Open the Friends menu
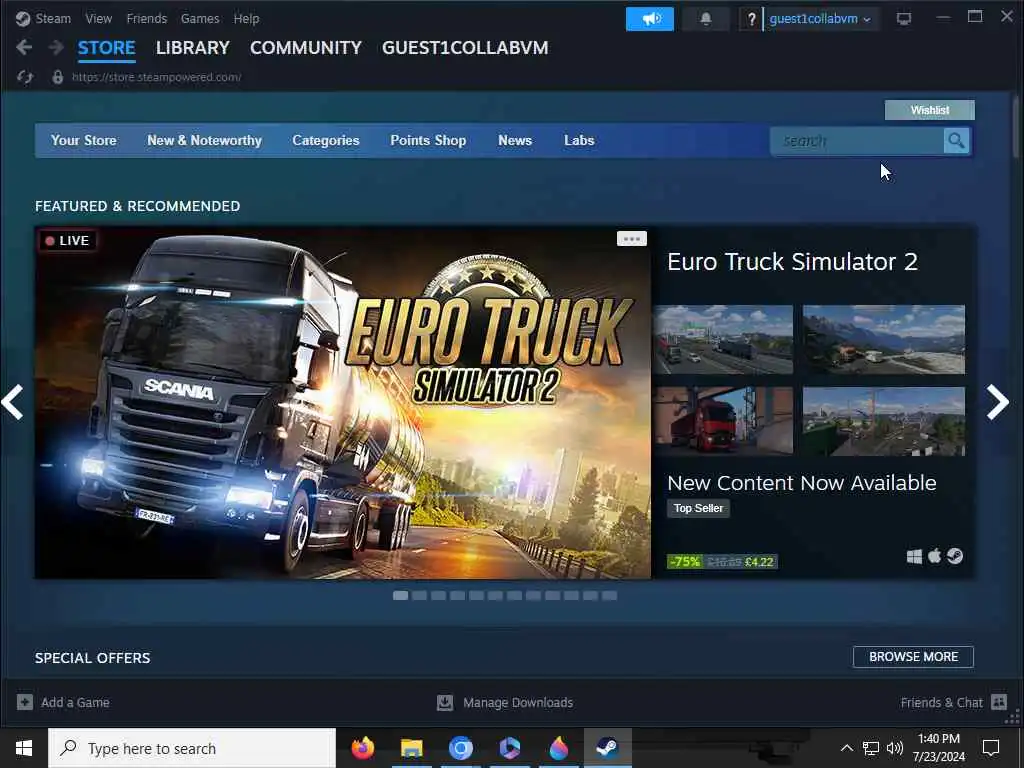This screenshot has height=768, width=1024. coord(147,18)
